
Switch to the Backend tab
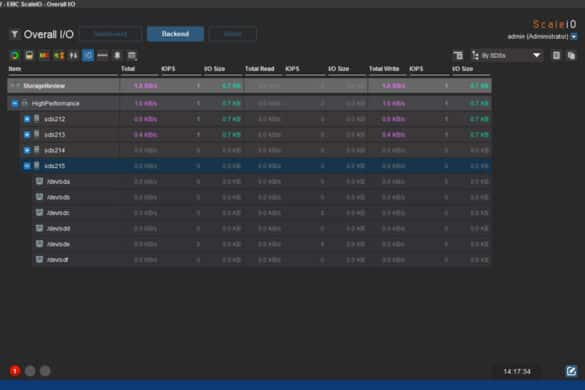175,34
